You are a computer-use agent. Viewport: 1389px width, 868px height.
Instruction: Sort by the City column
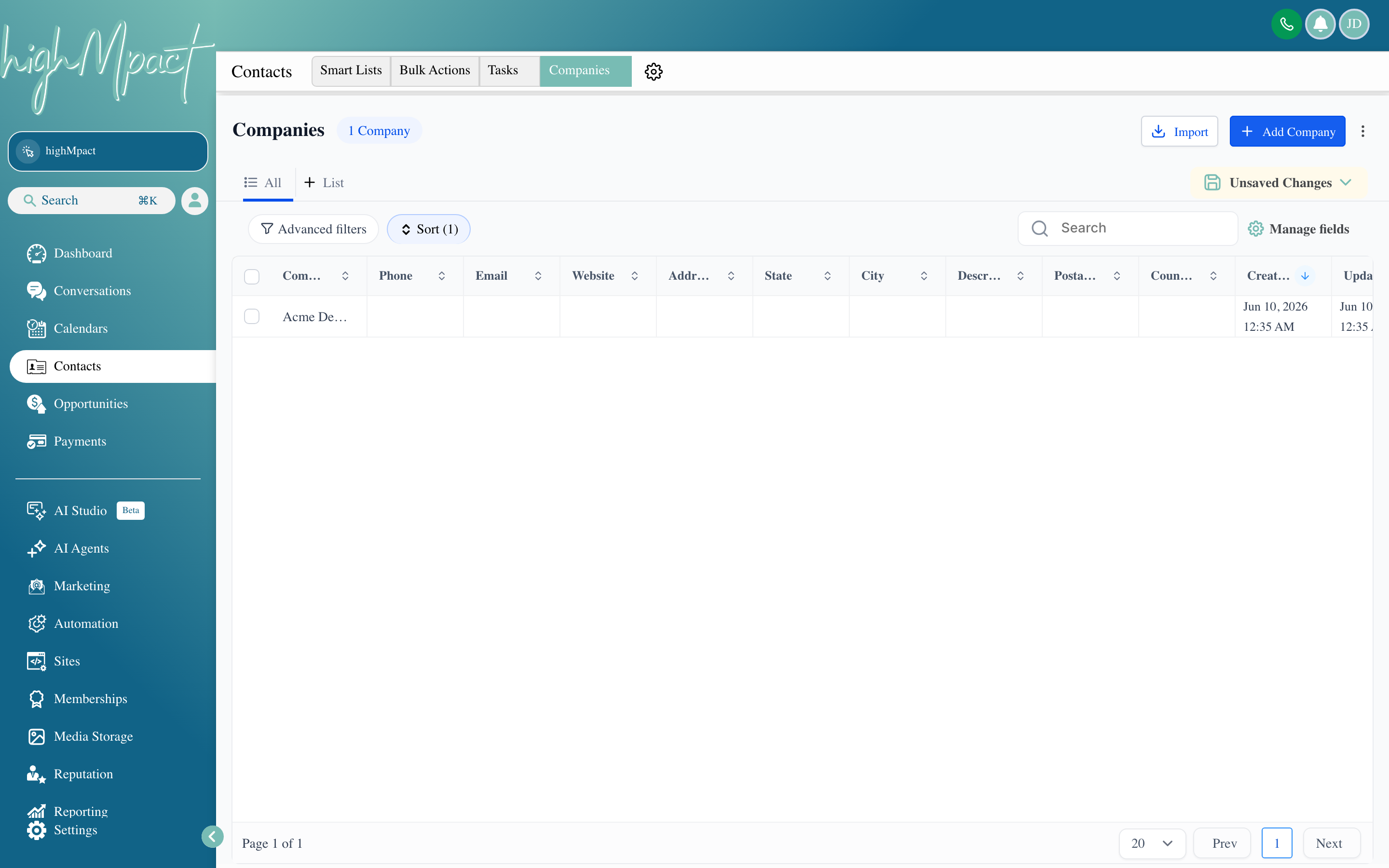[x=924, y=276]
